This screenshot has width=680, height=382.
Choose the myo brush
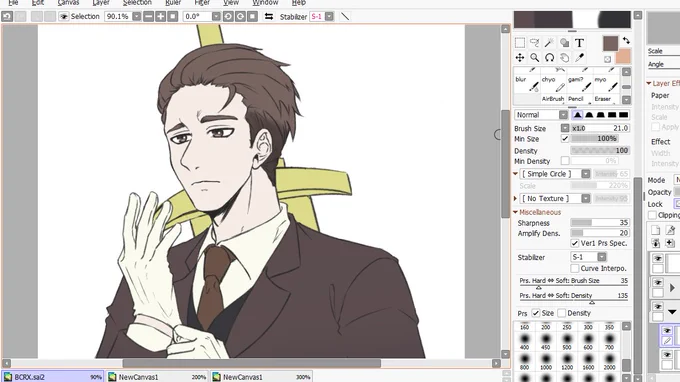(606, 83)
